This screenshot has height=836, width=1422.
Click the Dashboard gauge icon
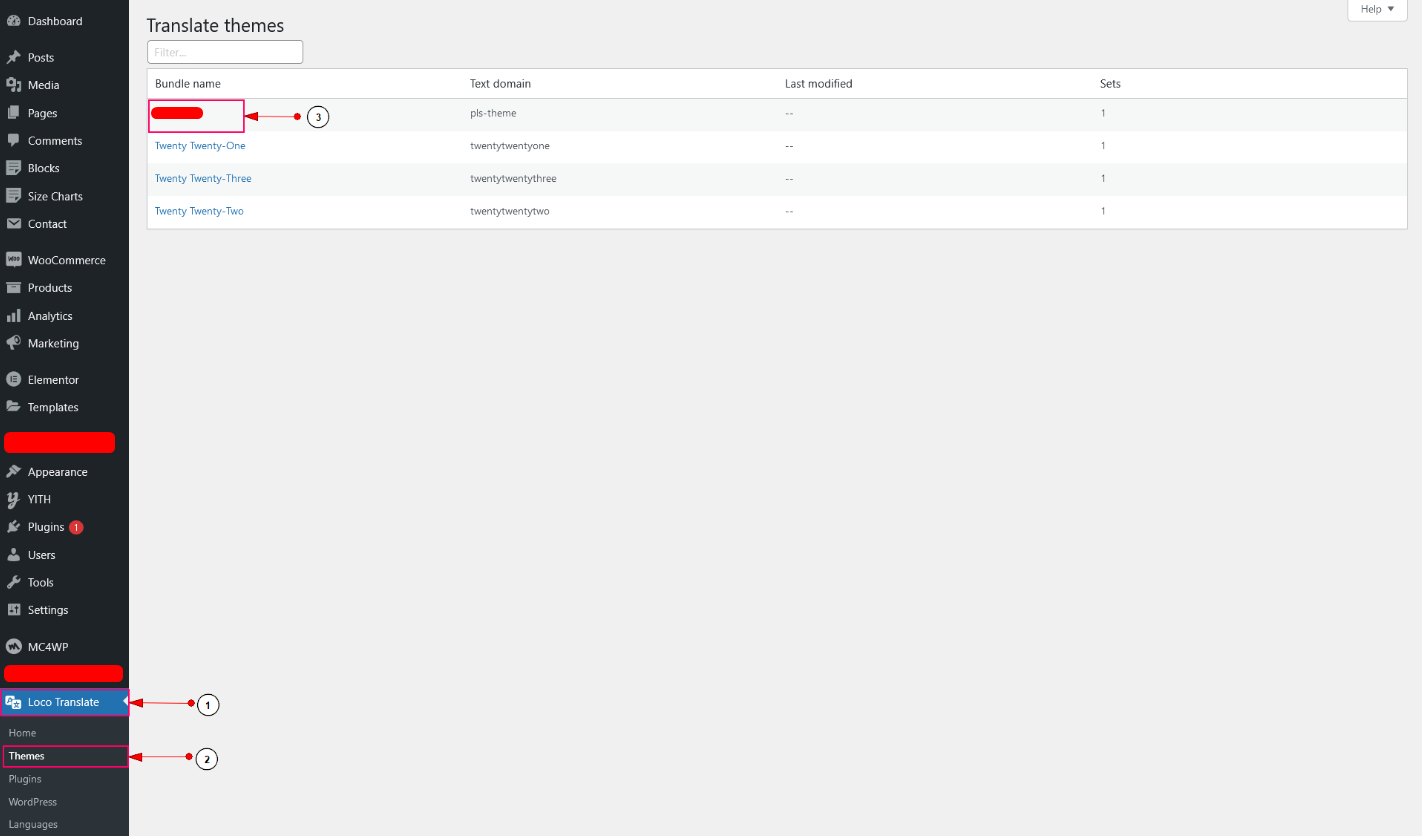pyautogui.click(x=14, y=21)
